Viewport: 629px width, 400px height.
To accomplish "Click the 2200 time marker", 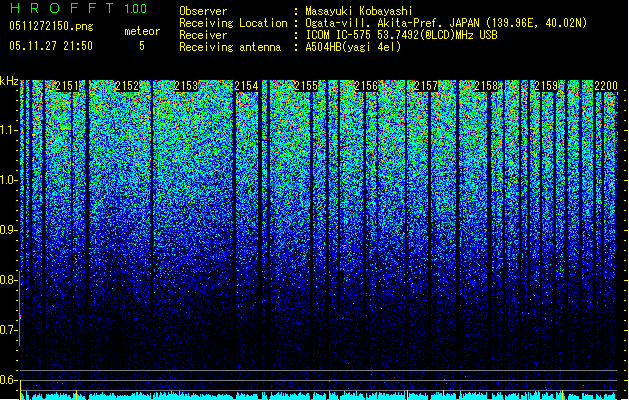I will (606, 86).
